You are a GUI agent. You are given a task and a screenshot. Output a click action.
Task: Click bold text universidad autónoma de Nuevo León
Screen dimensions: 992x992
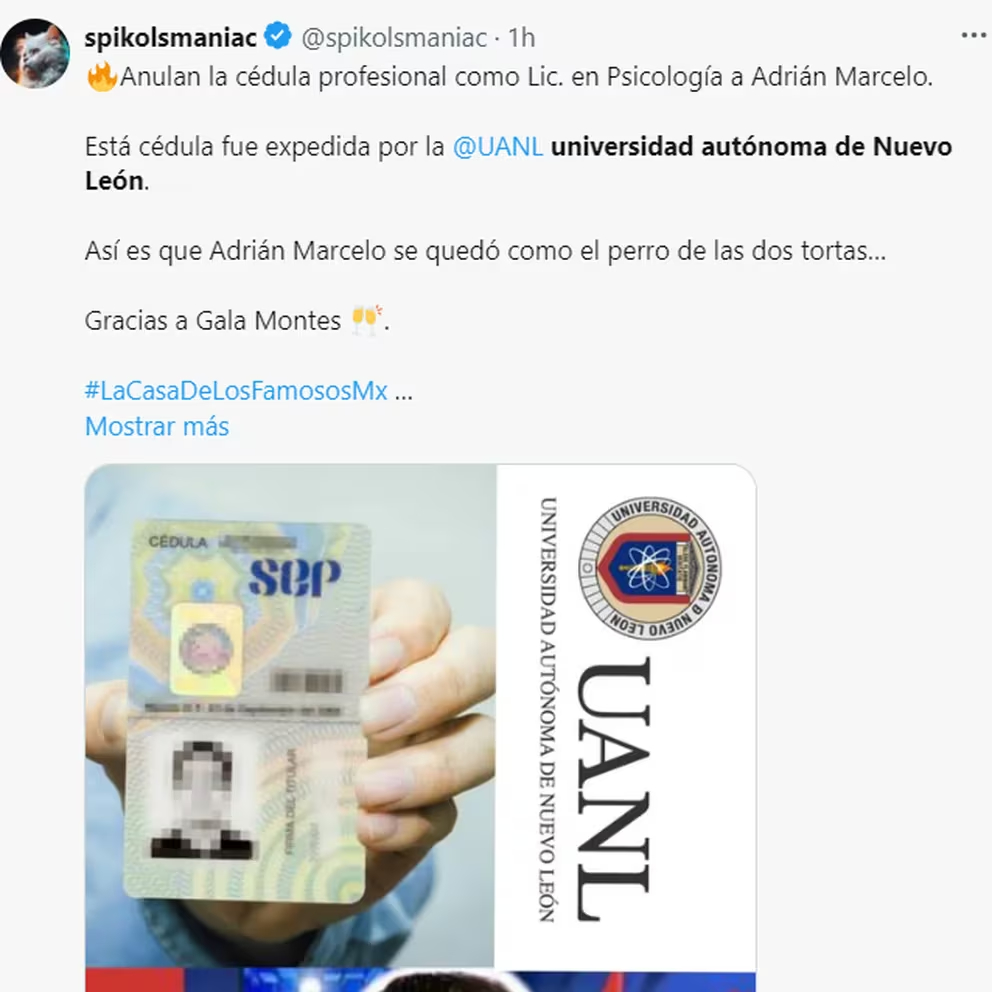[x=519, y=163]
